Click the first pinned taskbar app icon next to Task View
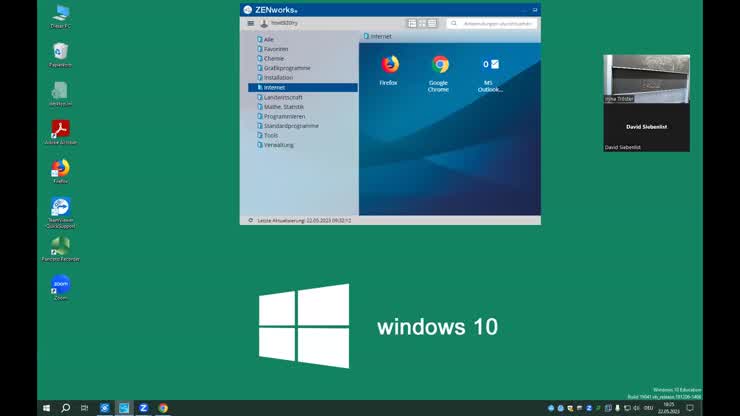 [x=105, y=408]
